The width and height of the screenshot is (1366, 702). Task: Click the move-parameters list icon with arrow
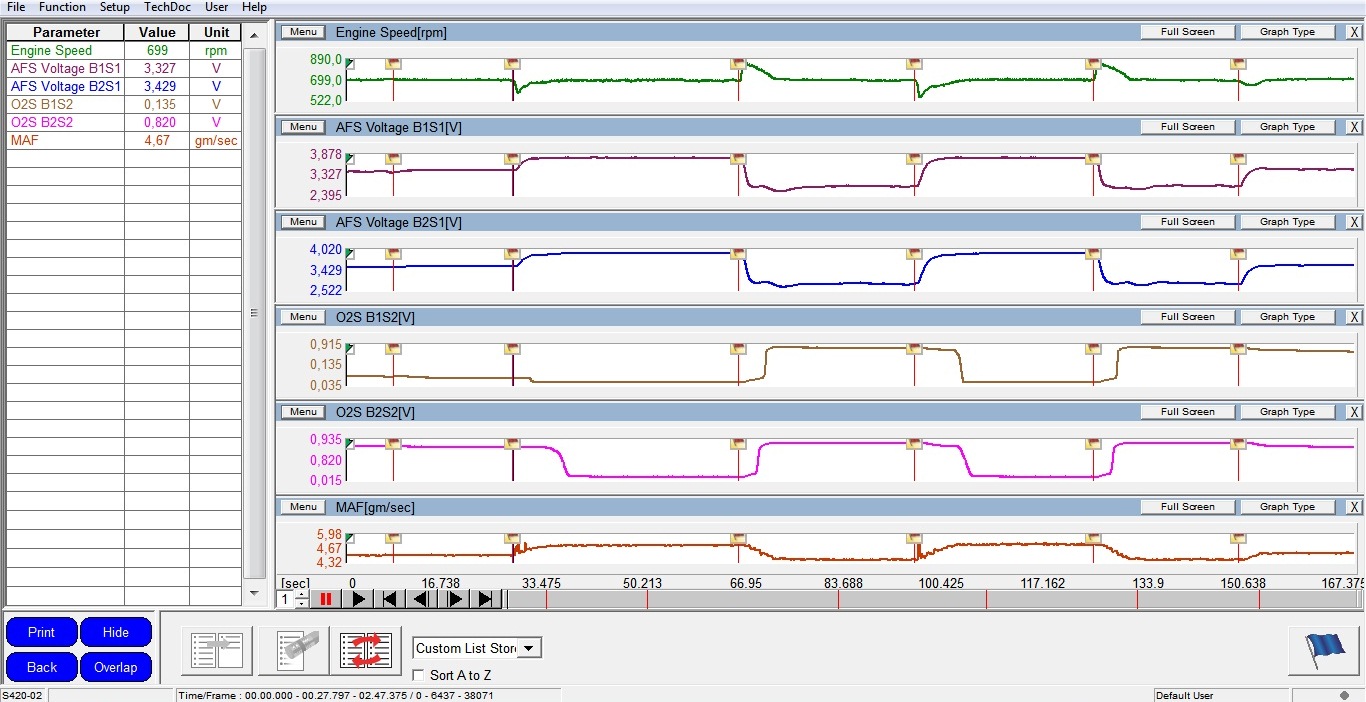(217, 651)
